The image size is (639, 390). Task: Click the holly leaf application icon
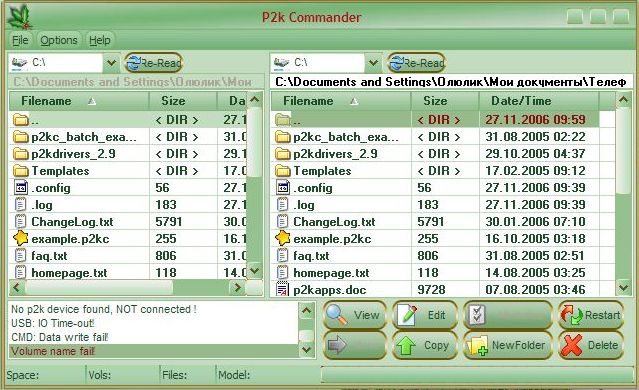tap(20, 17)
